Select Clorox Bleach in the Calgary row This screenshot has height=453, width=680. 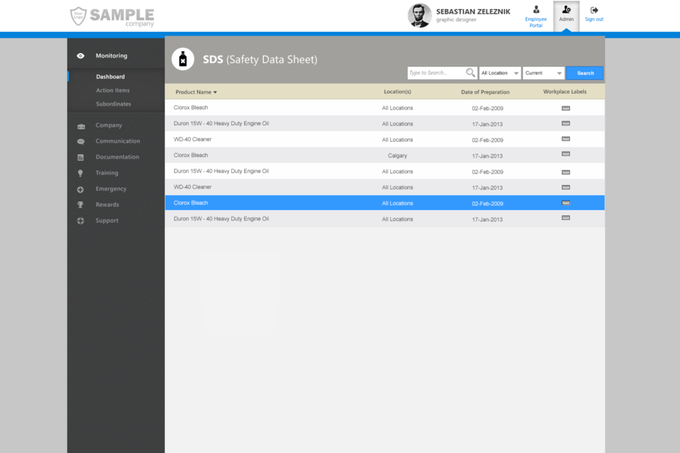[x=191, y=155]
